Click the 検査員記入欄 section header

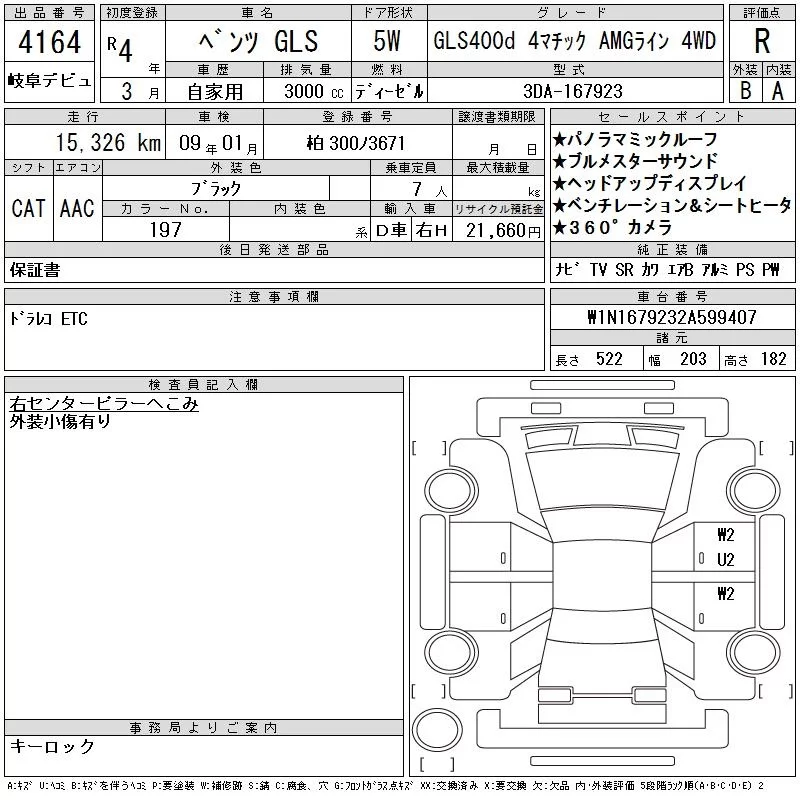click(x=204, y=385)
